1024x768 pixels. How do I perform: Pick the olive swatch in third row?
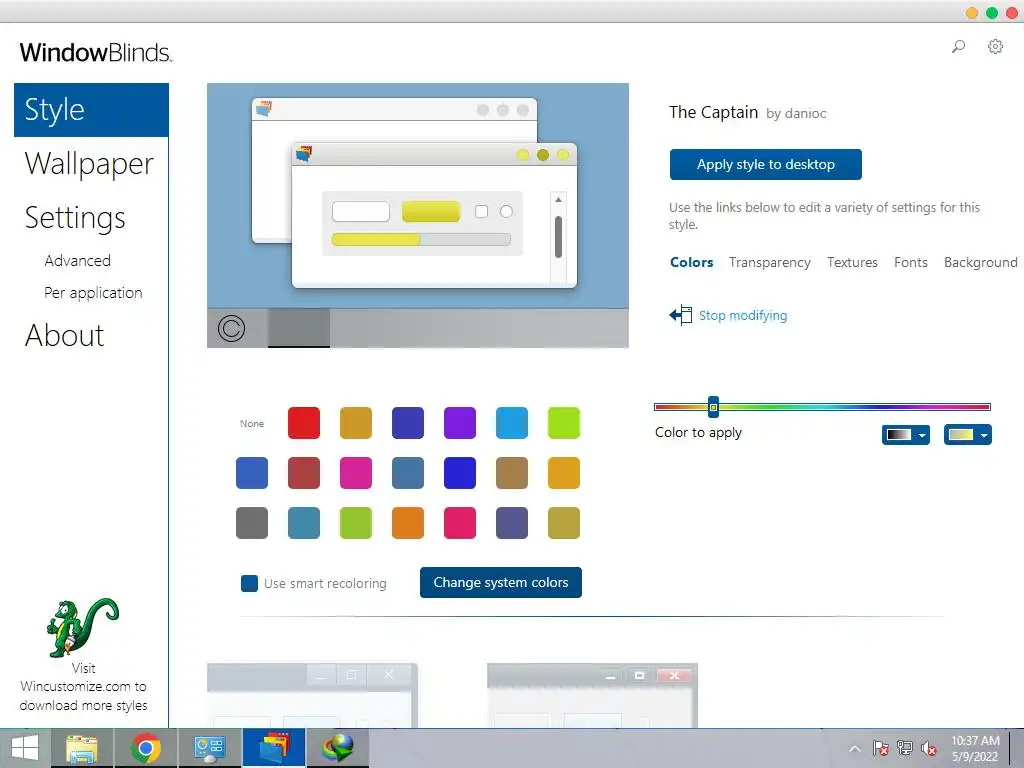point(564,522)
